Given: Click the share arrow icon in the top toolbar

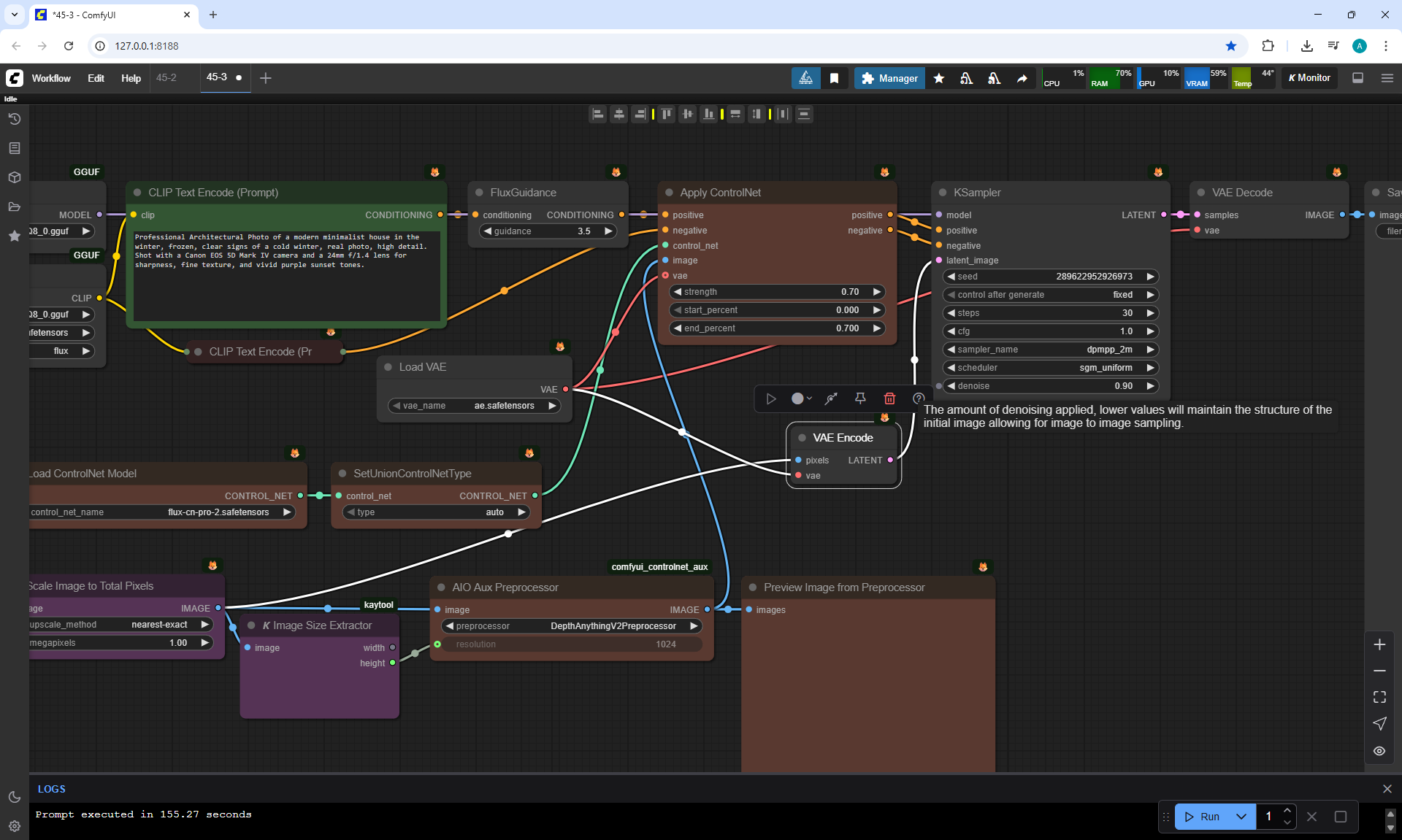Looking at the screenshot, I should (x=1022, y=78).
